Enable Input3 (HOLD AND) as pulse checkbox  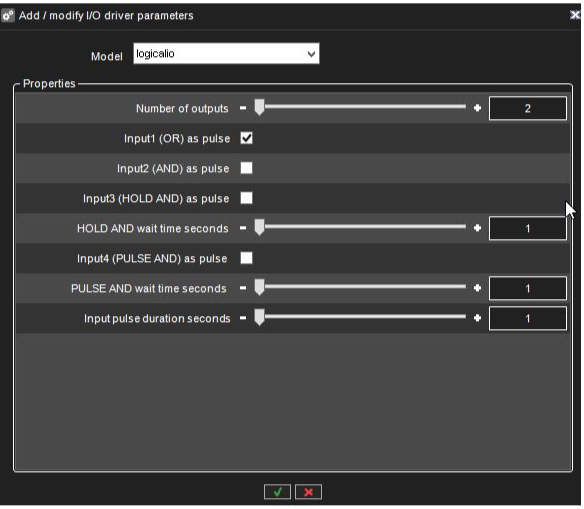247,198
